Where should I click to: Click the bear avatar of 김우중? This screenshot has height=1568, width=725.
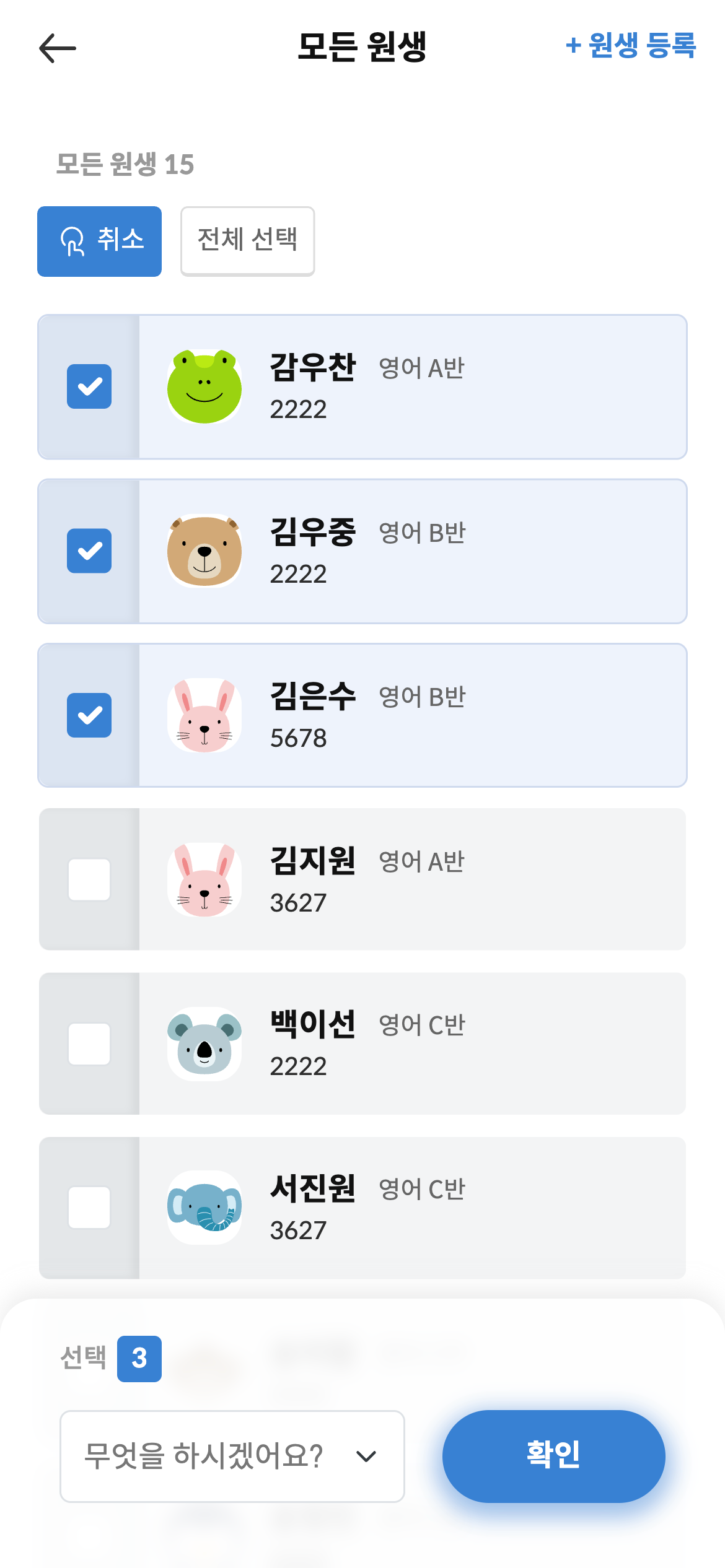(204, 551)
